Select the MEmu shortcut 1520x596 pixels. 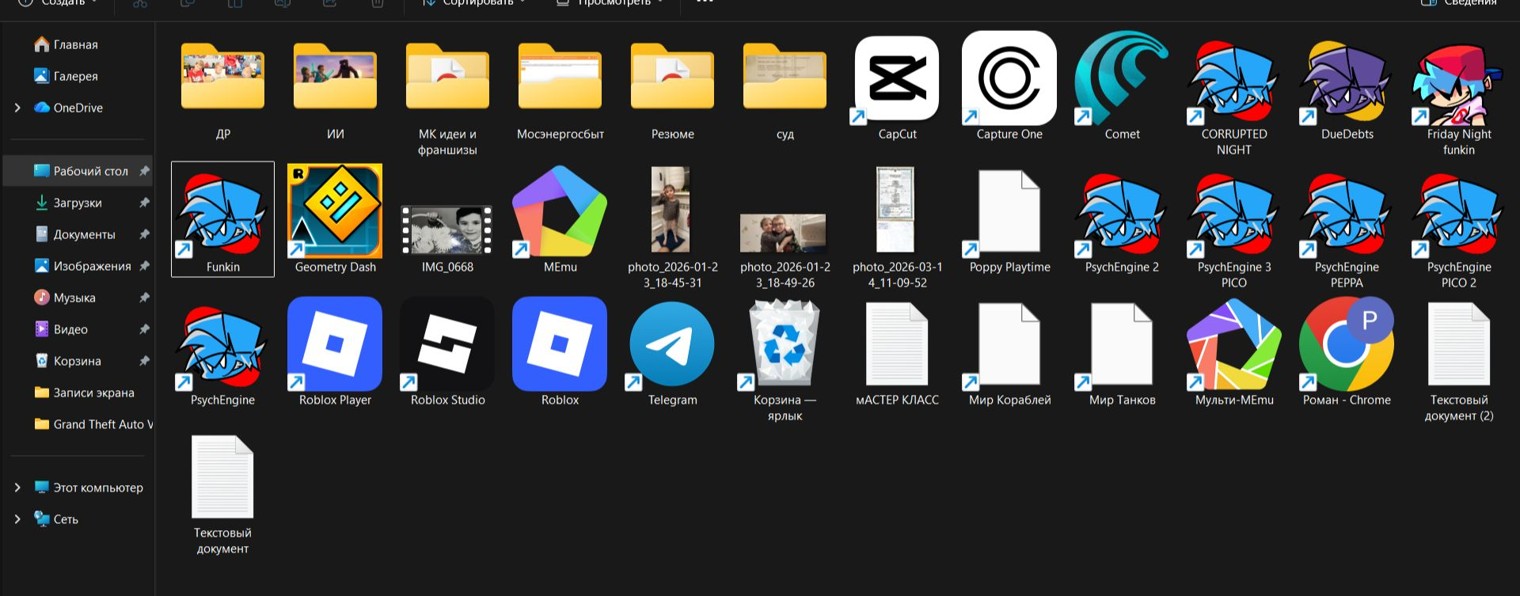tap(560, 219)
